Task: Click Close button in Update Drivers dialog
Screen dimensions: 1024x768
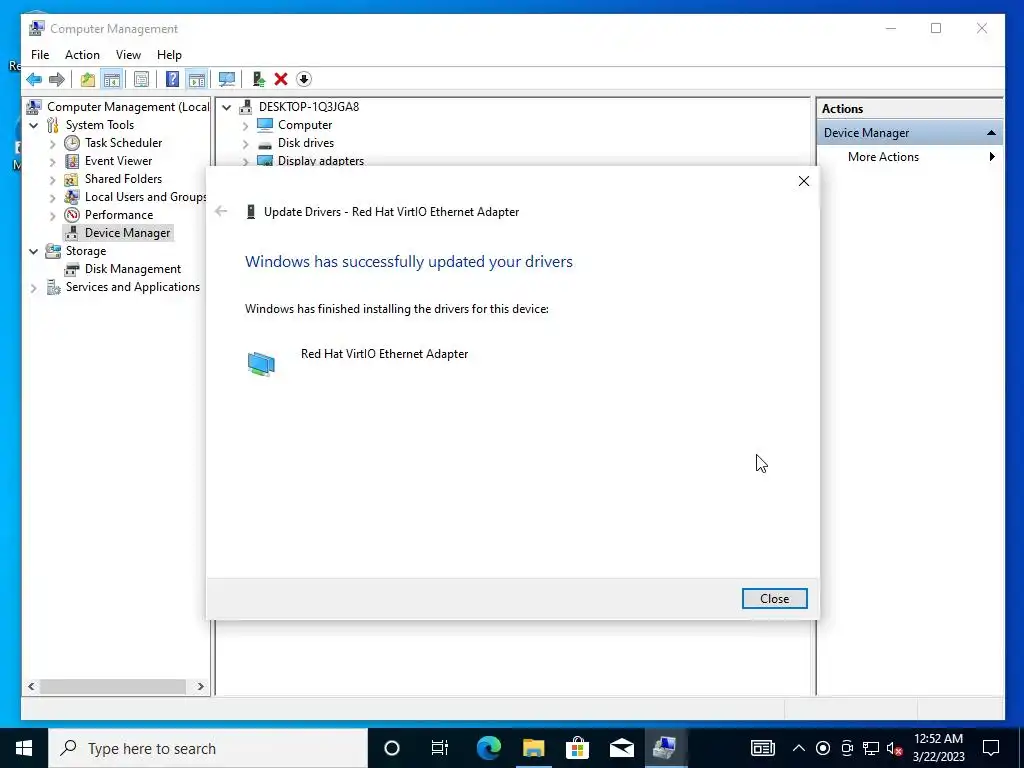Action: point(775,599)
